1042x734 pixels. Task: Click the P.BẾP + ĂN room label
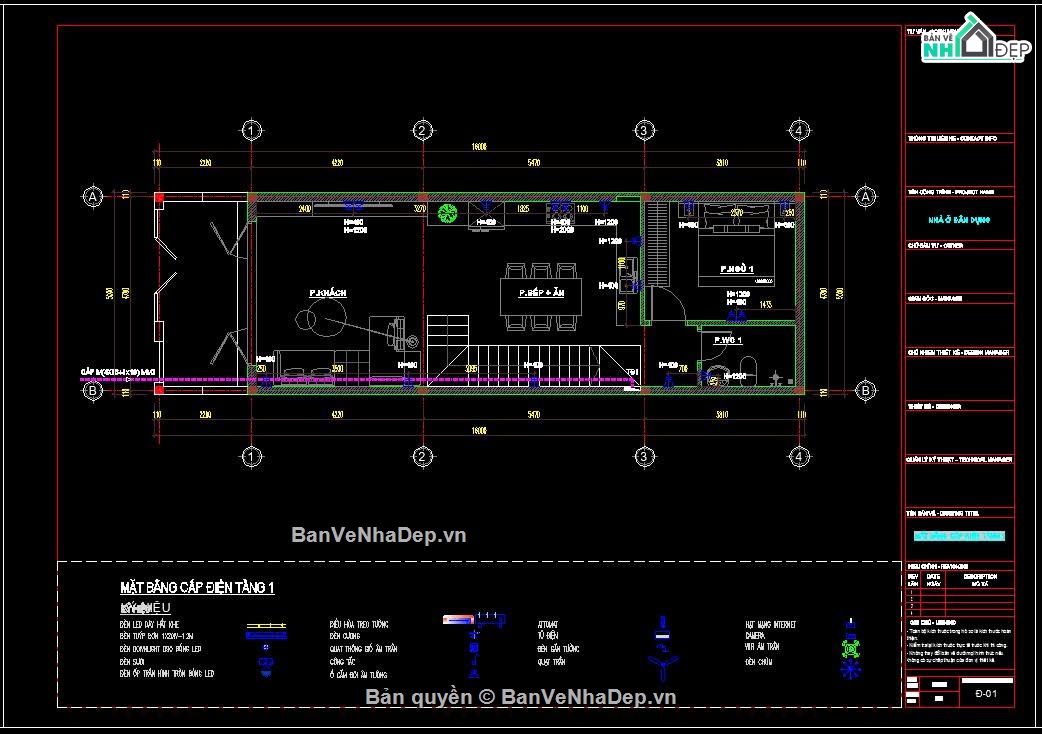click(542, 293)
